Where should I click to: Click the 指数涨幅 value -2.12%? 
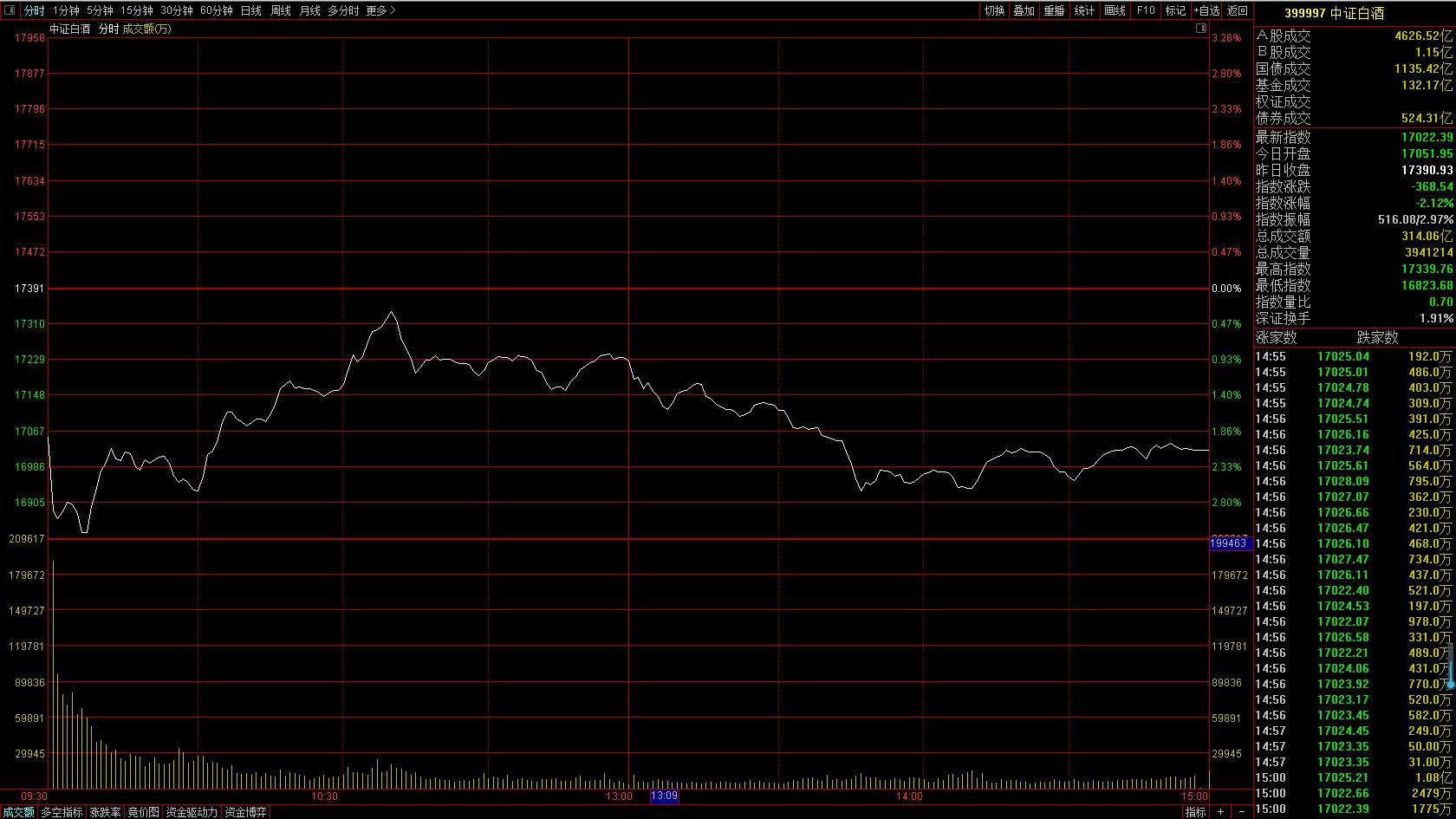click(x=1434, y=203)
